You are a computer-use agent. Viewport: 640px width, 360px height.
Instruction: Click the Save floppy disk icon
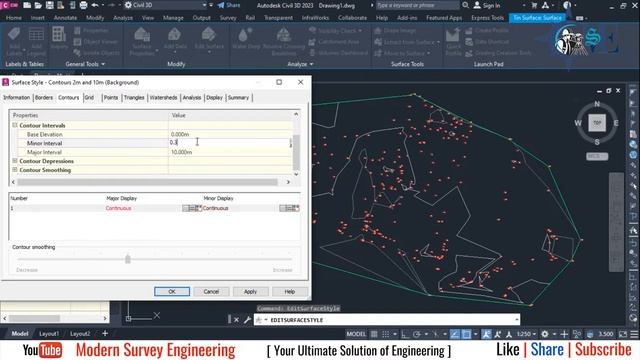tap(49, 5)
